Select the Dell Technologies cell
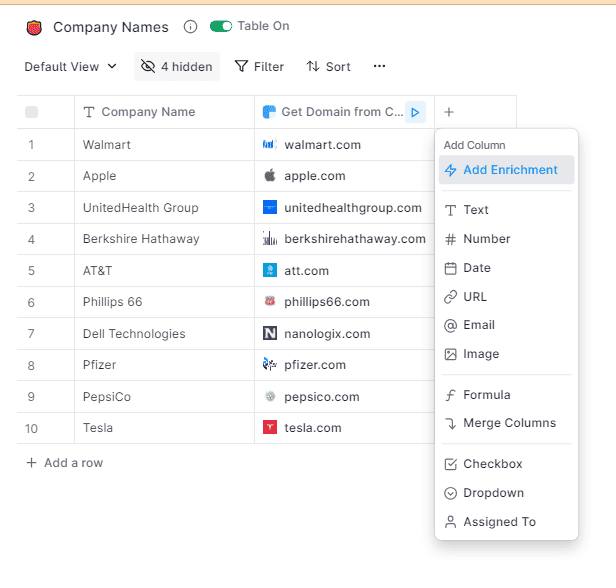Viewport: 616px width, 588px height. tap(164, 334)
